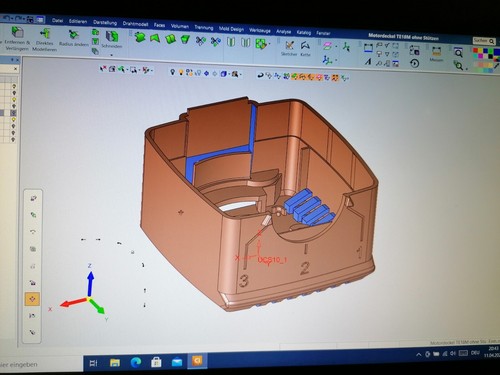
Task: Open the Volumen menu
Action: point(180,26)
